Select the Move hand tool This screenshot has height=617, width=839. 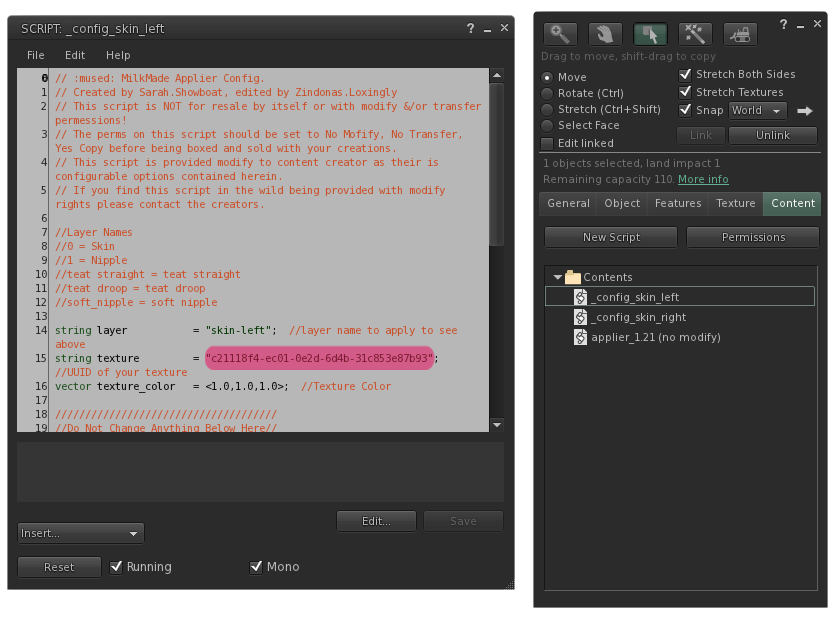coord(605,35)
